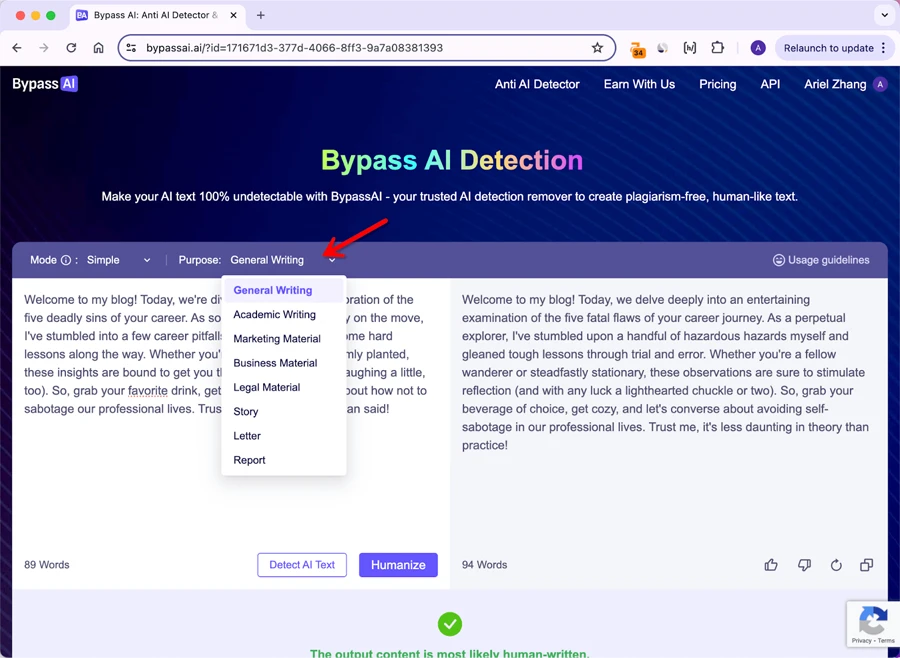
Task: Give the output a thumbs up
Action: point(771,565)
